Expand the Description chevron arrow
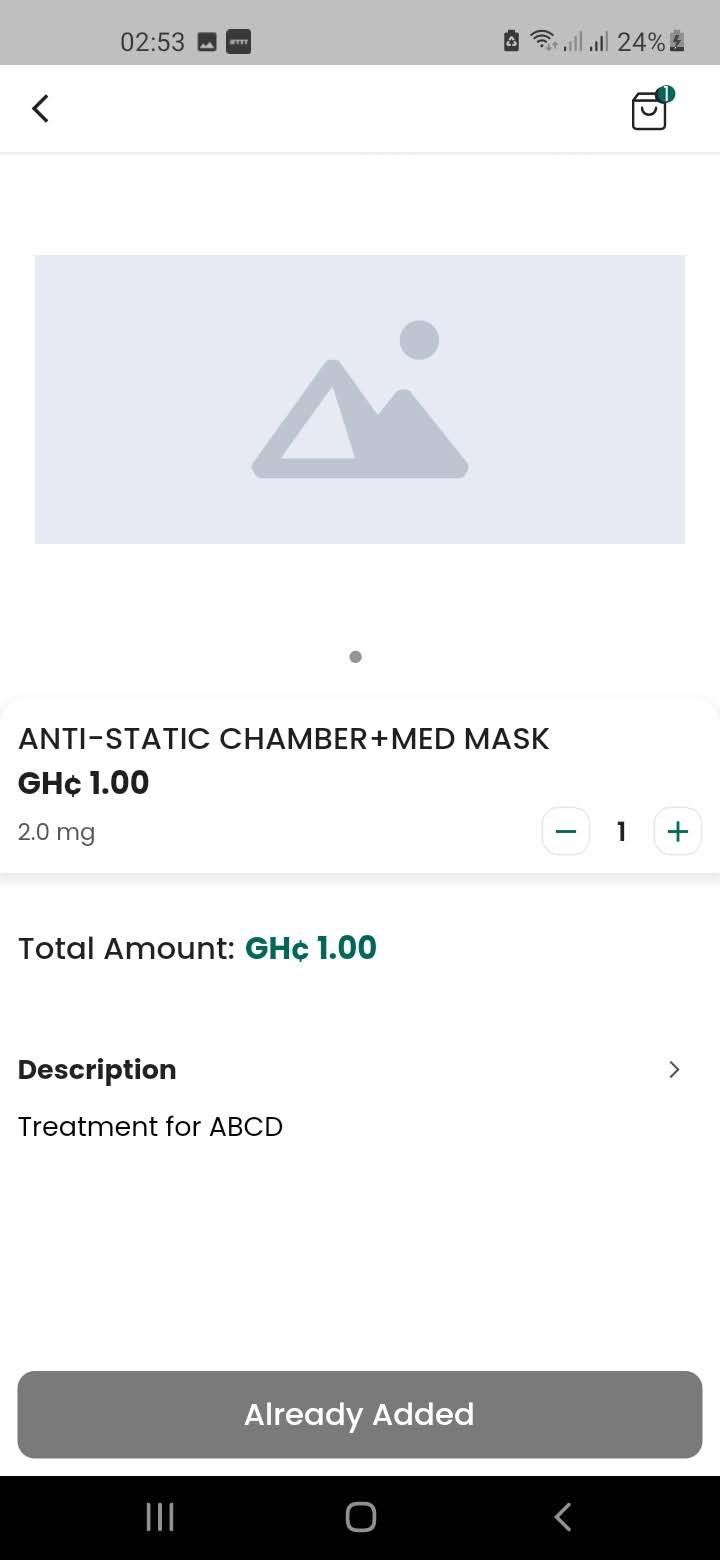Viewport: 720px width, 1560px height. tap(674, 1069)
